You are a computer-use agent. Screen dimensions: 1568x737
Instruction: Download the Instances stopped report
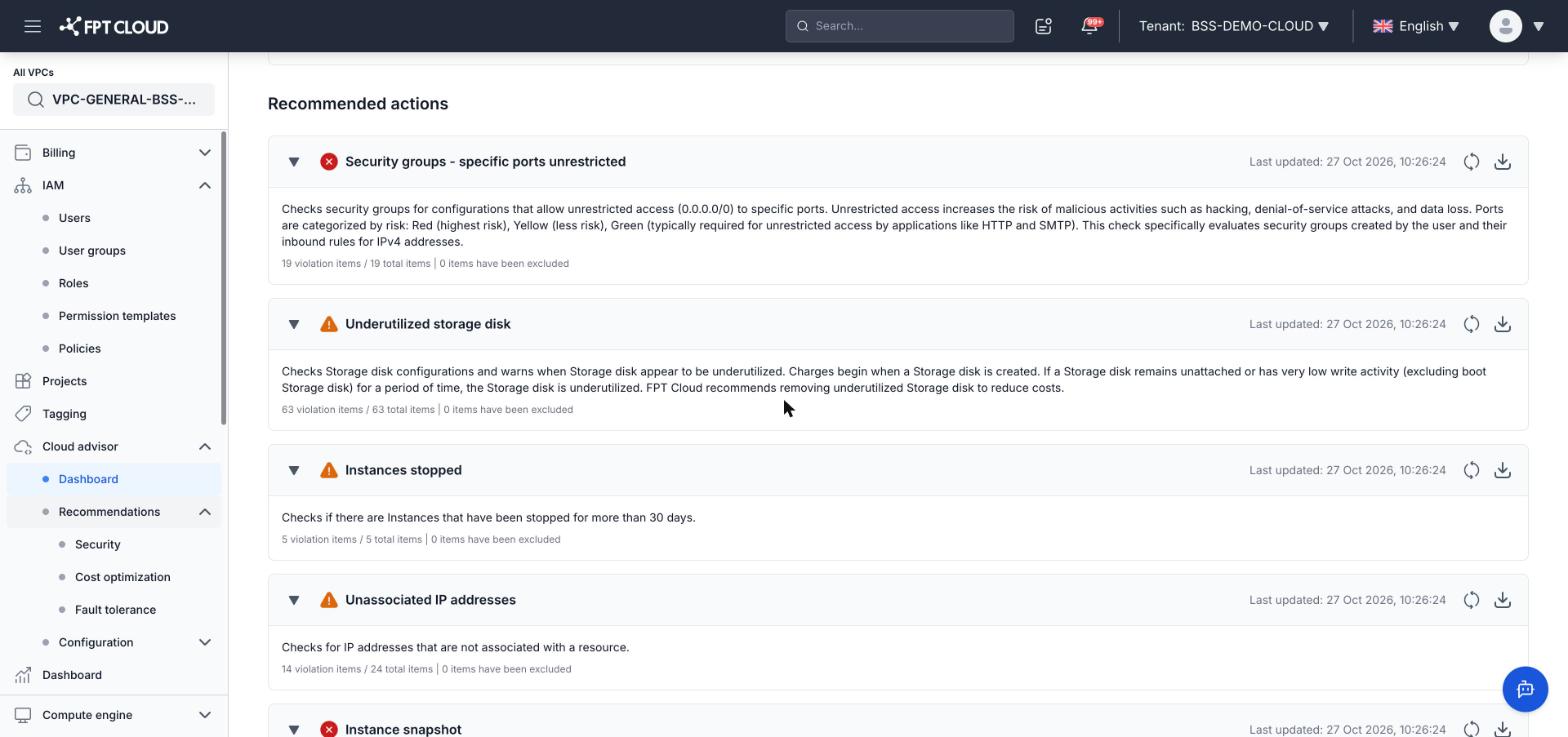click(1502, 470)
